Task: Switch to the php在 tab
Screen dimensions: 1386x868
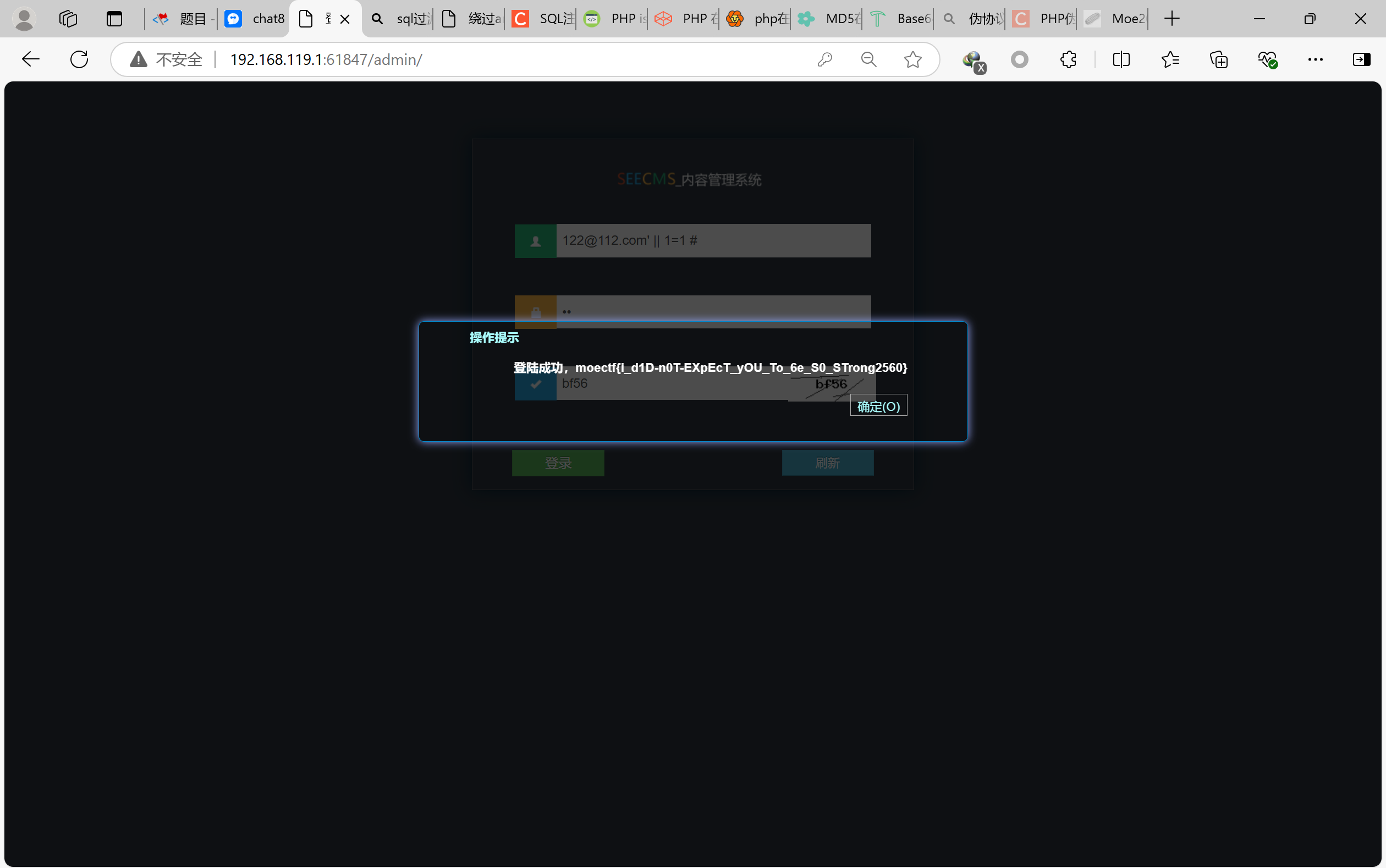Action: (x=755, y=19)
